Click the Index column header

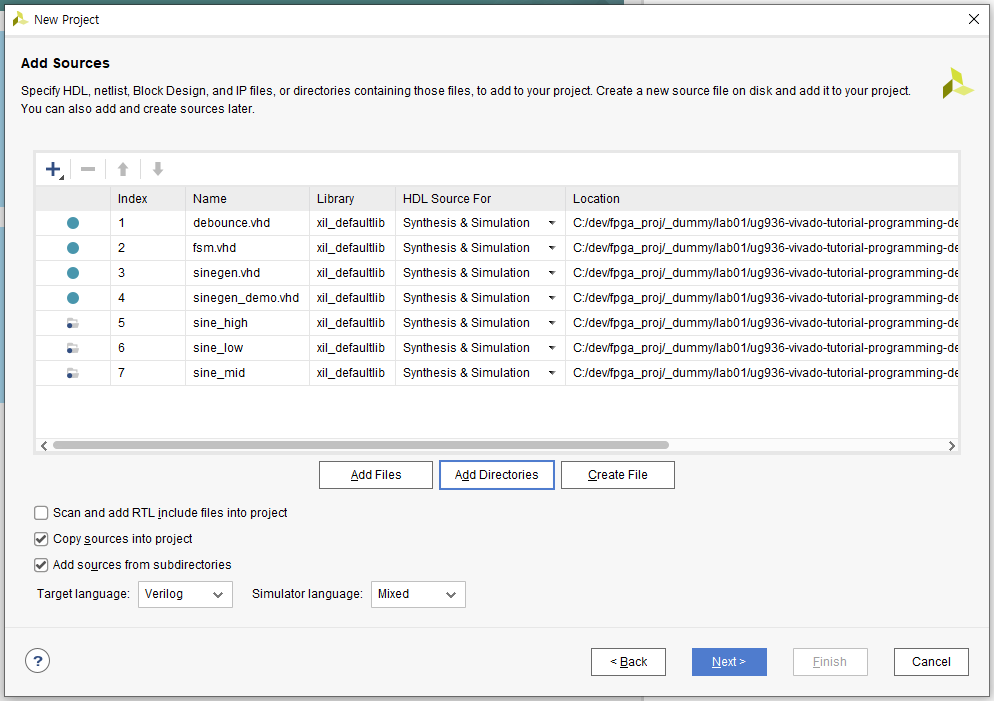pyautogui.click(x=148, y=198)
